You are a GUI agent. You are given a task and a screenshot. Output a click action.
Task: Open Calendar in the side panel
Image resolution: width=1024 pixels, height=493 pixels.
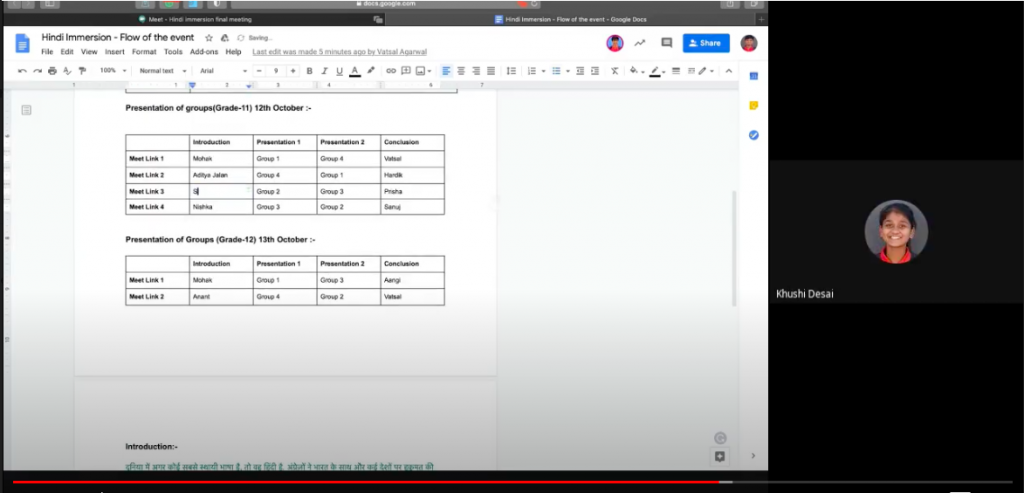(754, 76)
